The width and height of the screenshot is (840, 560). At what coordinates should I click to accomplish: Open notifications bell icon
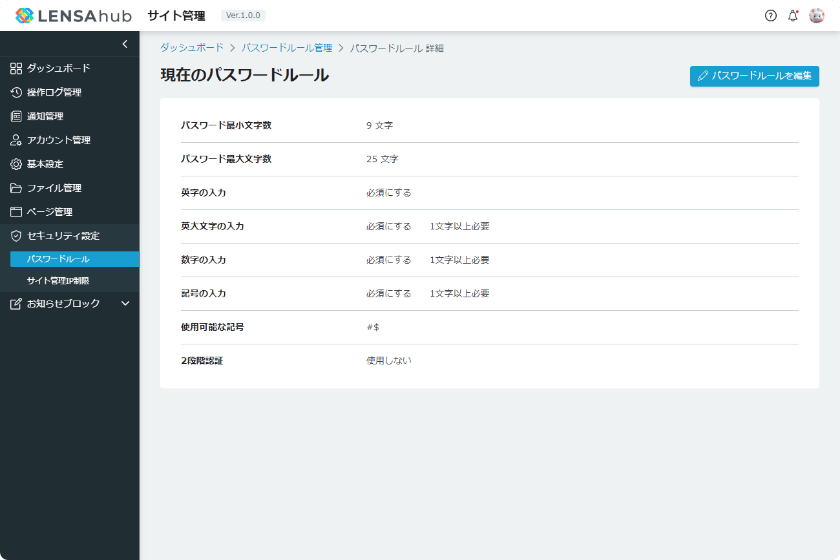[x=793, y=16]
